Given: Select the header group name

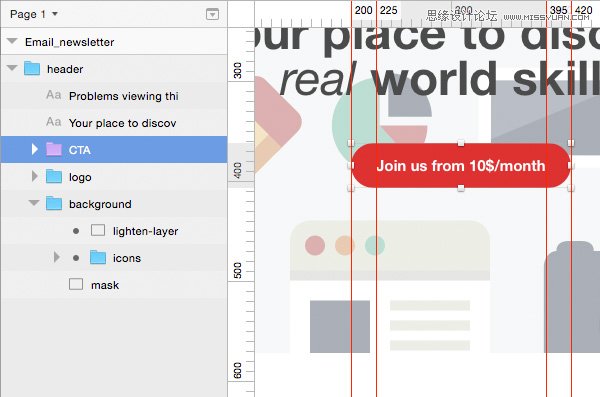Looking at the screenshot, I should [x=65, y=69].
